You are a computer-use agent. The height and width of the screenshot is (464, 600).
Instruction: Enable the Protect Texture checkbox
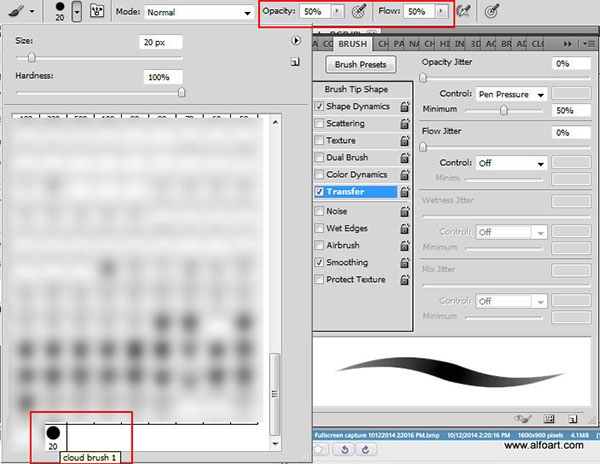[x=319, y=279]
